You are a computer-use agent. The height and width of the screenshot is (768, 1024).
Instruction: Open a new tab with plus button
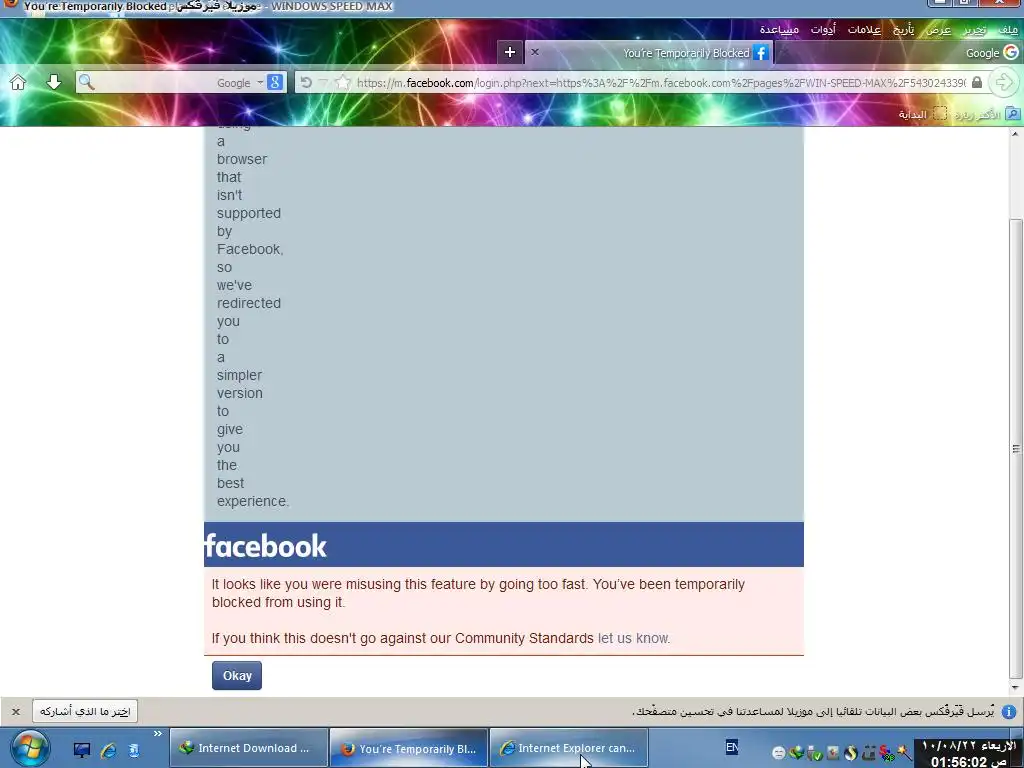(510, 52)
